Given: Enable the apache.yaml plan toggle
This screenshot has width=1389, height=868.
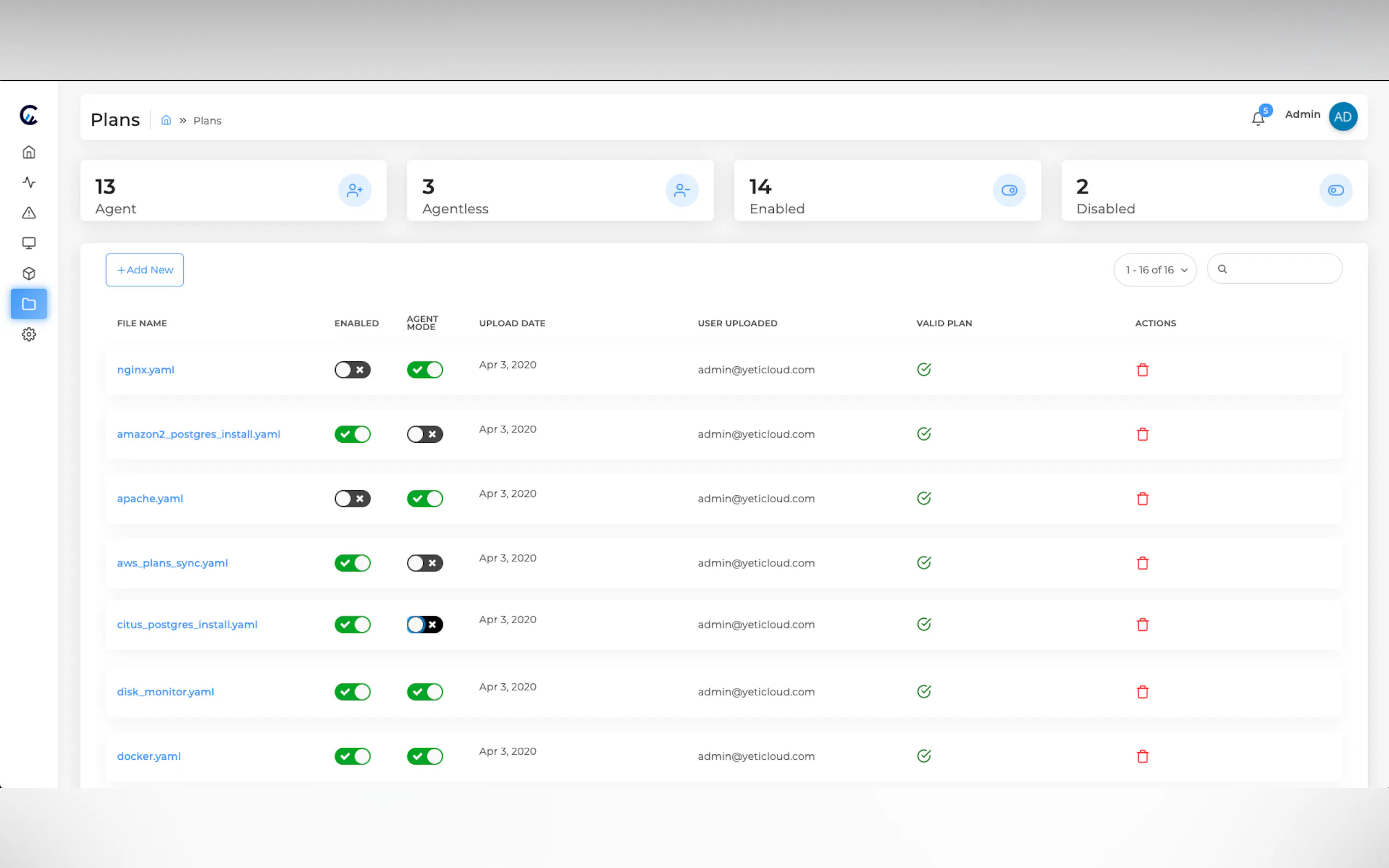Looking at the screenshot, I should click(x=353, y=498).
